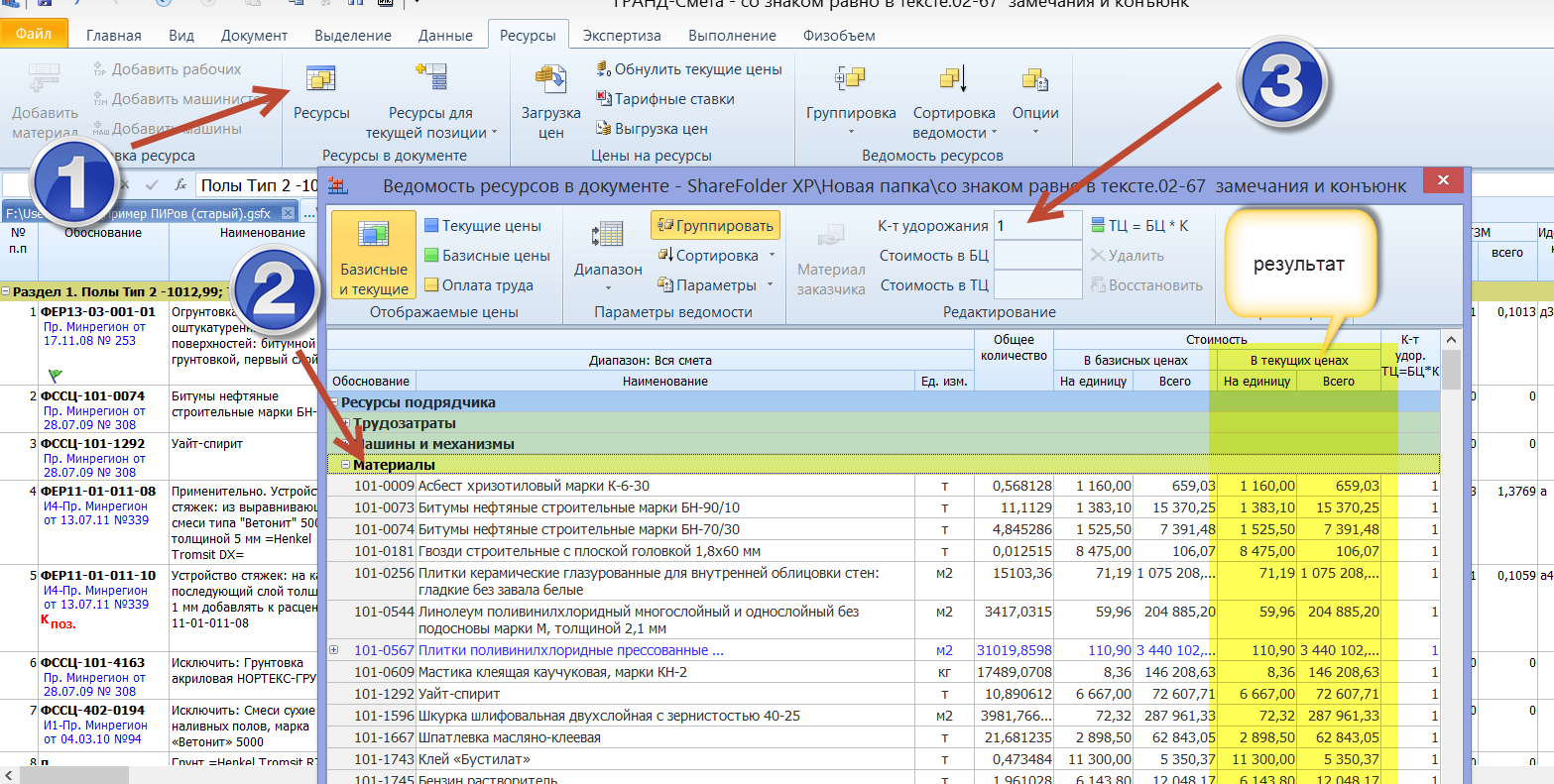Toggle the Группировать button
This screenshot has width=1554, height=784.
tap(715, 226)
